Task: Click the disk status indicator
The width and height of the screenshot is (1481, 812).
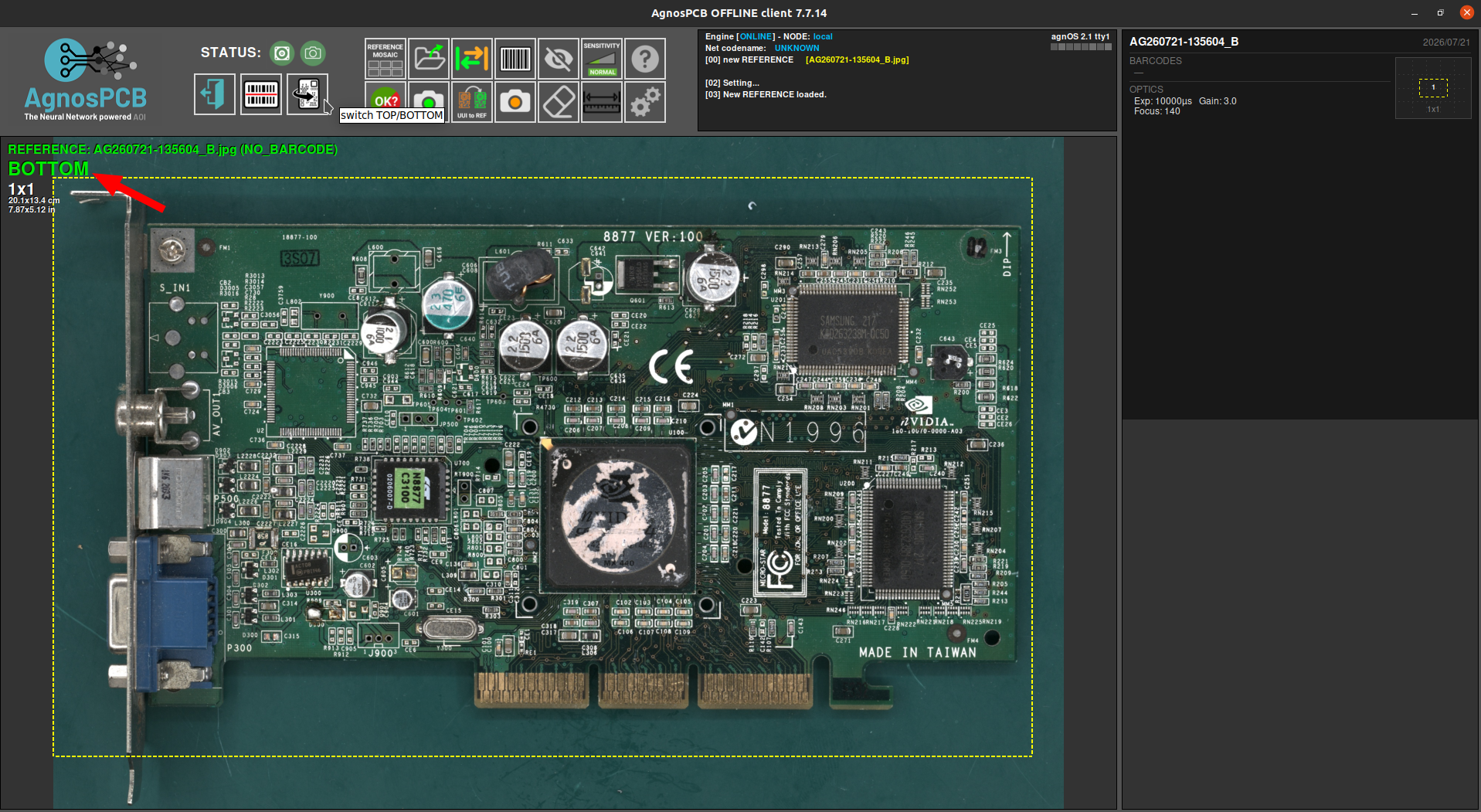Action: [282, 53]
